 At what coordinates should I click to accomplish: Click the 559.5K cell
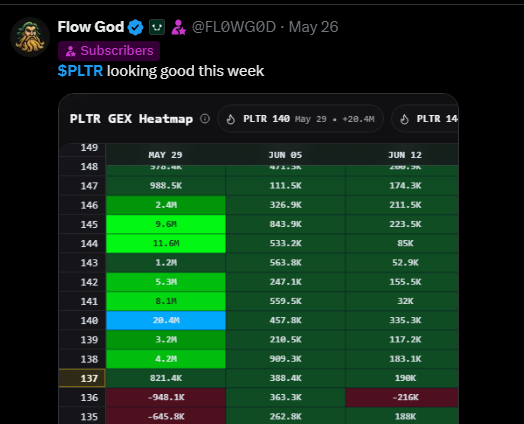click(285, 301)
